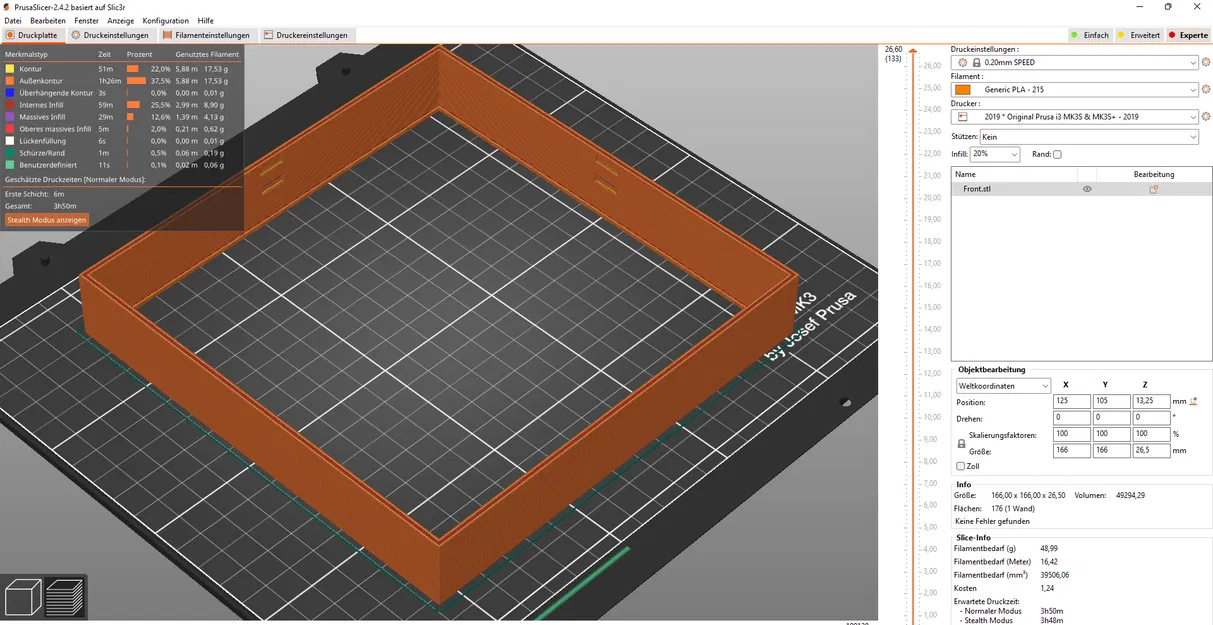The width and height of the screenshot is (1213, 625).
Task: Click the padlock icon next to Skalierungsfaktoren
Action: pos(962,441)
